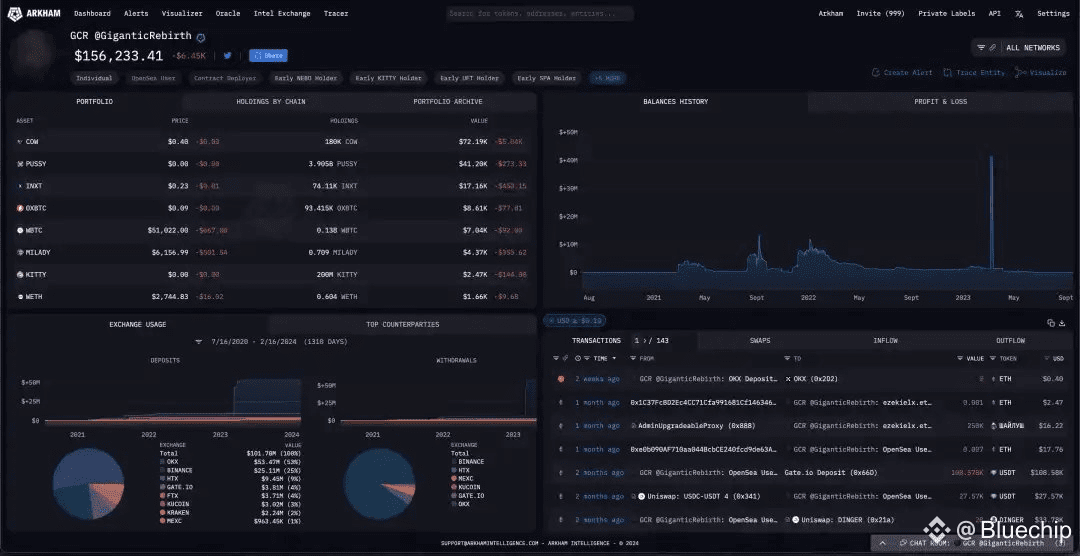The image size is (1080, 556).
Task: Open Private Labels link
Action: pyautogui.click(x=946, y=13)
